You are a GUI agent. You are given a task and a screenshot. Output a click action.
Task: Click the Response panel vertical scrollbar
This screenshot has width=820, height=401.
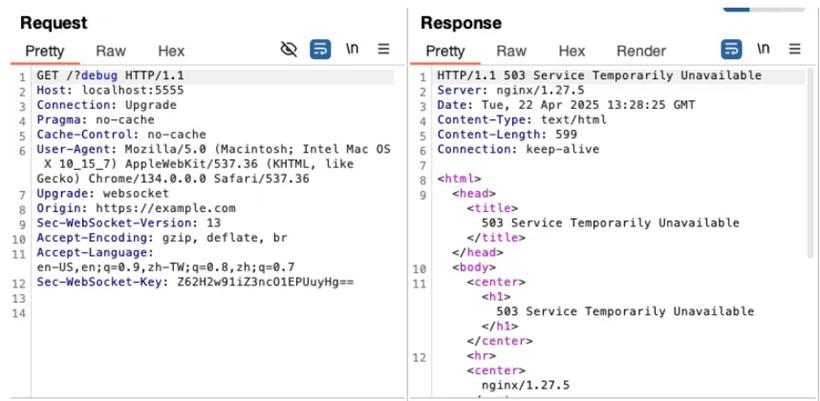(811, 162)
